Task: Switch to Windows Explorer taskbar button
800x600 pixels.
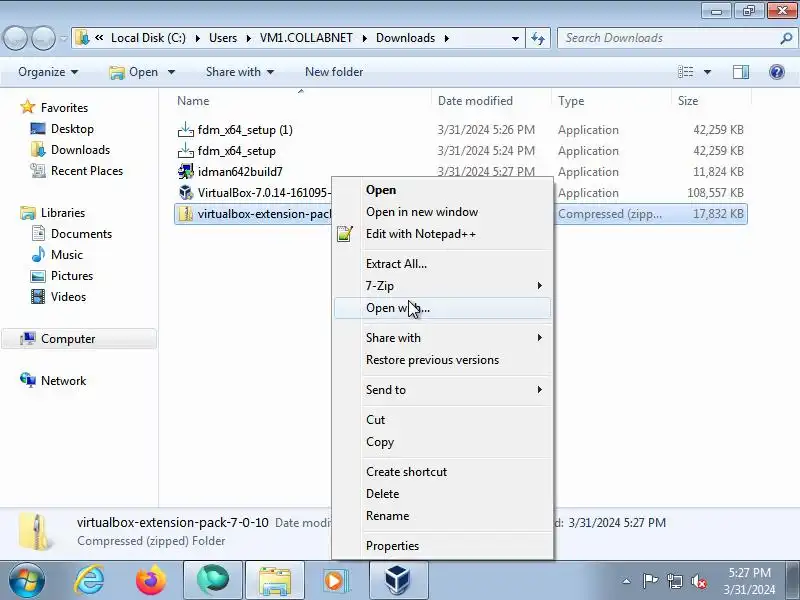Action: coord(274,580)
